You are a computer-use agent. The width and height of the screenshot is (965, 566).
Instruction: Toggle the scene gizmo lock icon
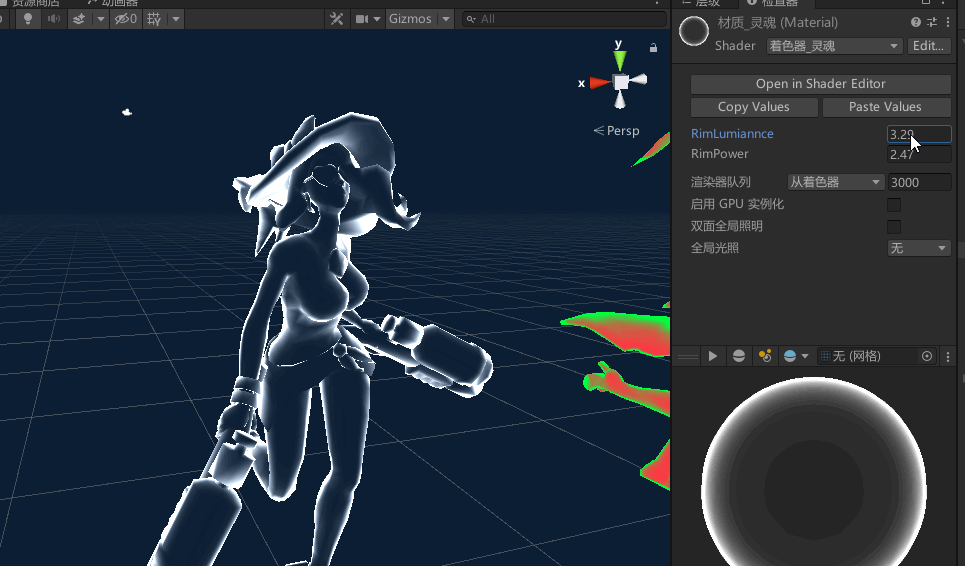click(x=653, y=47)
